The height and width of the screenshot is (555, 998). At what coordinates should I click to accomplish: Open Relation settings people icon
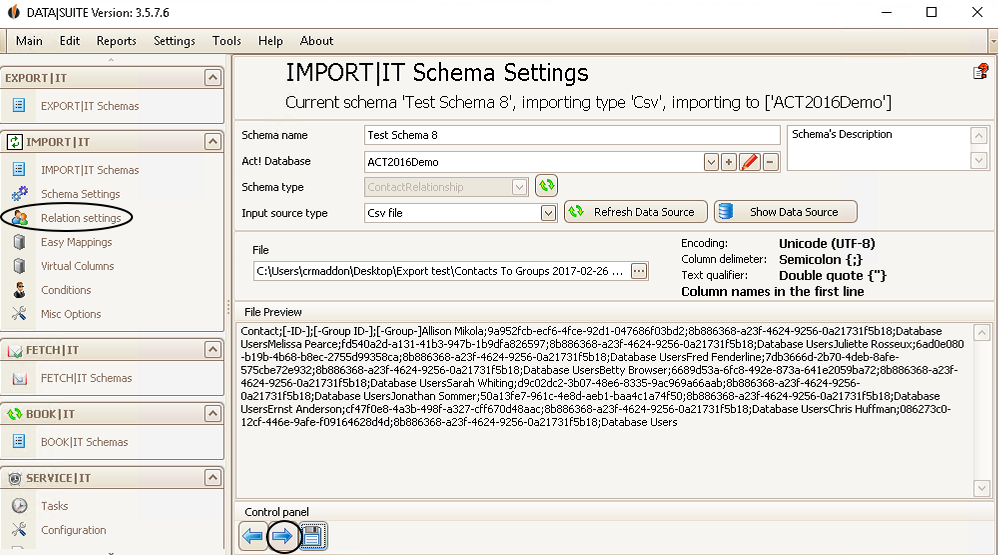coord(20,218)
